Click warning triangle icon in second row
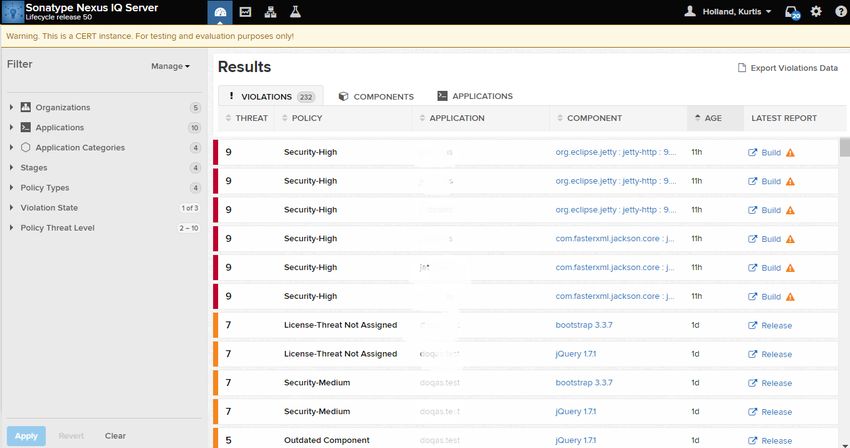 tap(790, 182)
